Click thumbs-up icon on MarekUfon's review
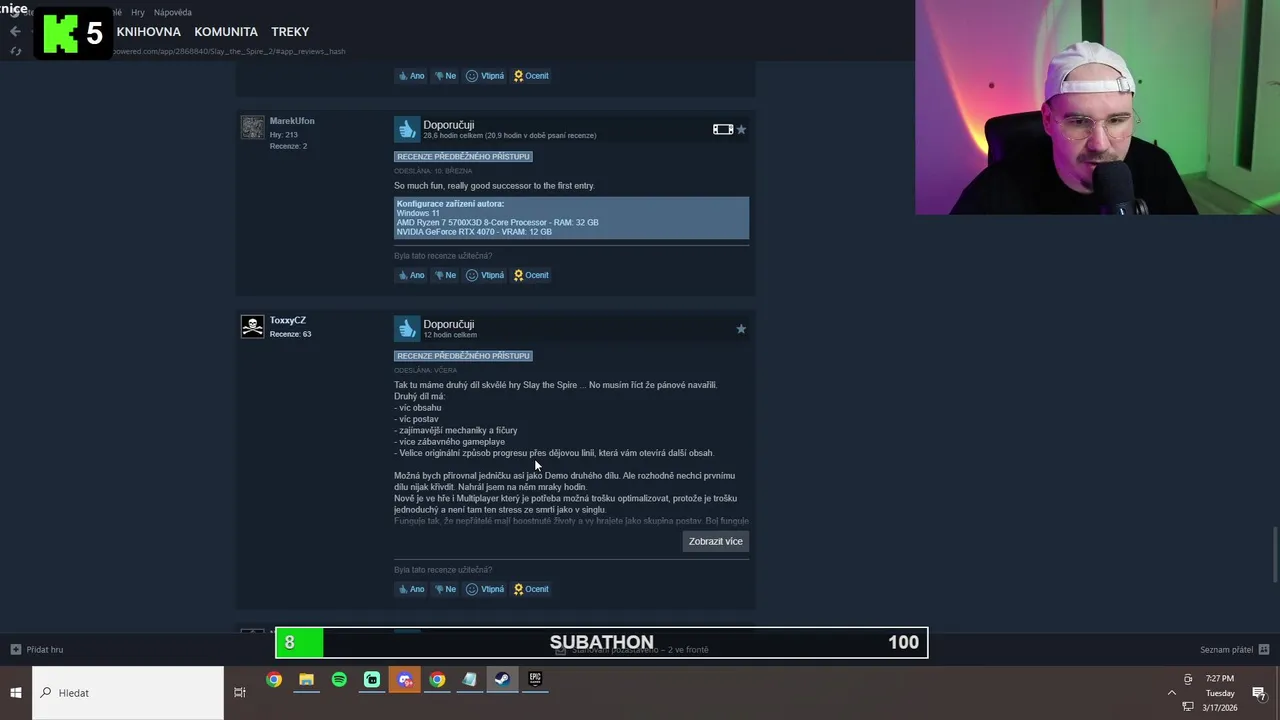The width and height of the screenshot is (1280, 720). pos(406,129)
